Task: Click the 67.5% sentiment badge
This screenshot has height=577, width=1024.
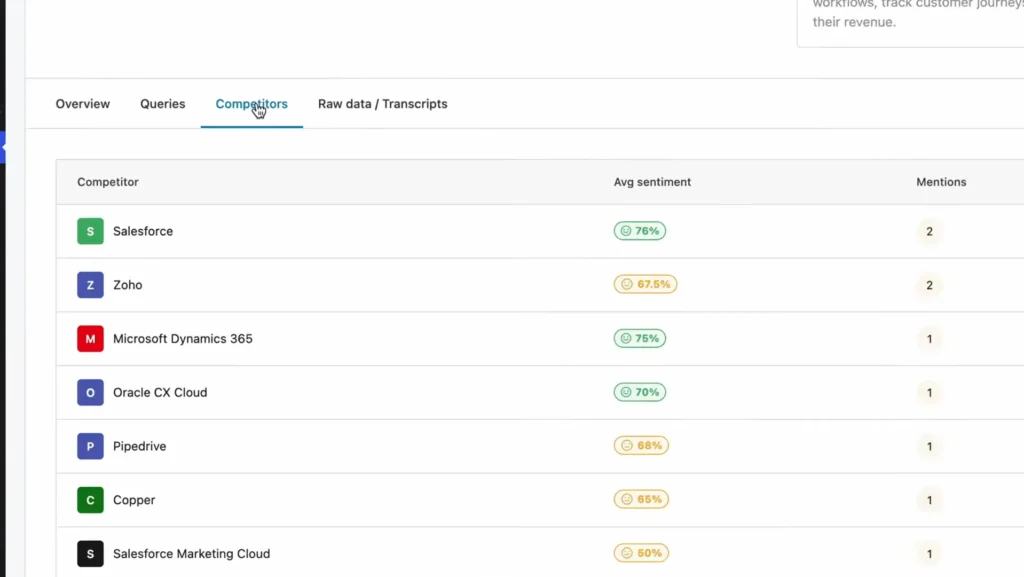Action: 645,284
